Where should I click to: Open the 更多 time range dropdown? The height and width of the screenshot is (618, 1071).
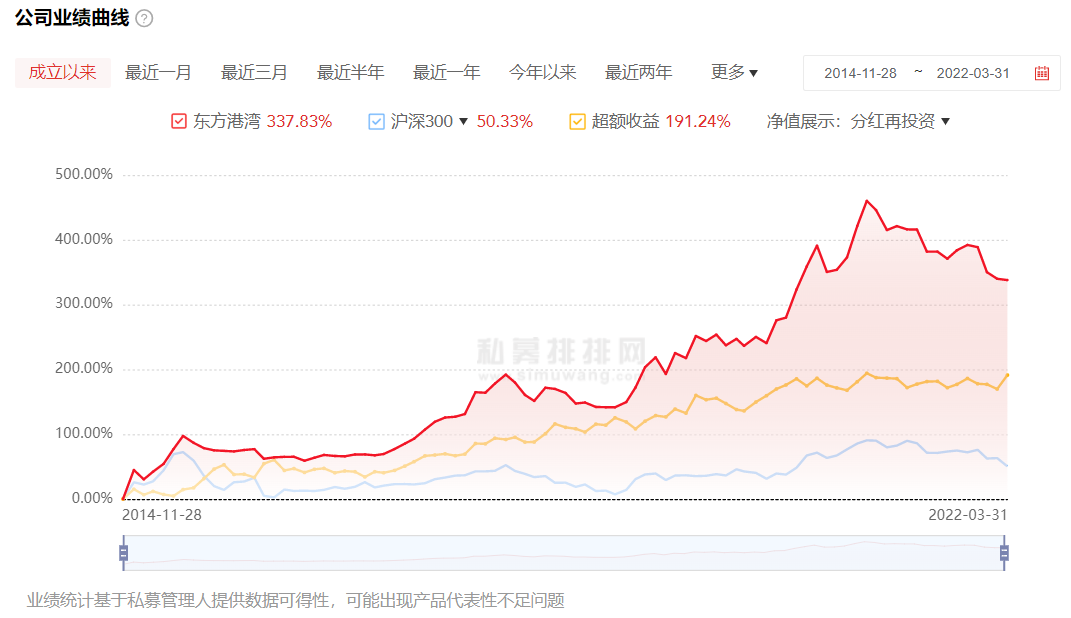coord(734,72)
